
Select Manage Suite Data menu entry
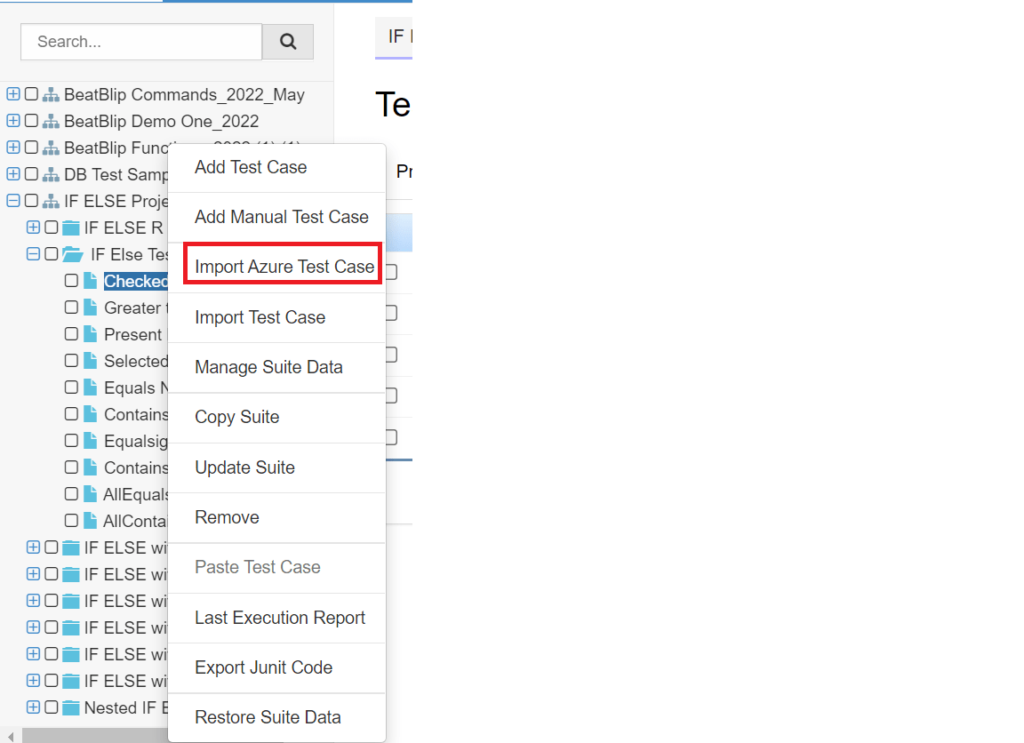pyautogui.click(x=268, y=367)
